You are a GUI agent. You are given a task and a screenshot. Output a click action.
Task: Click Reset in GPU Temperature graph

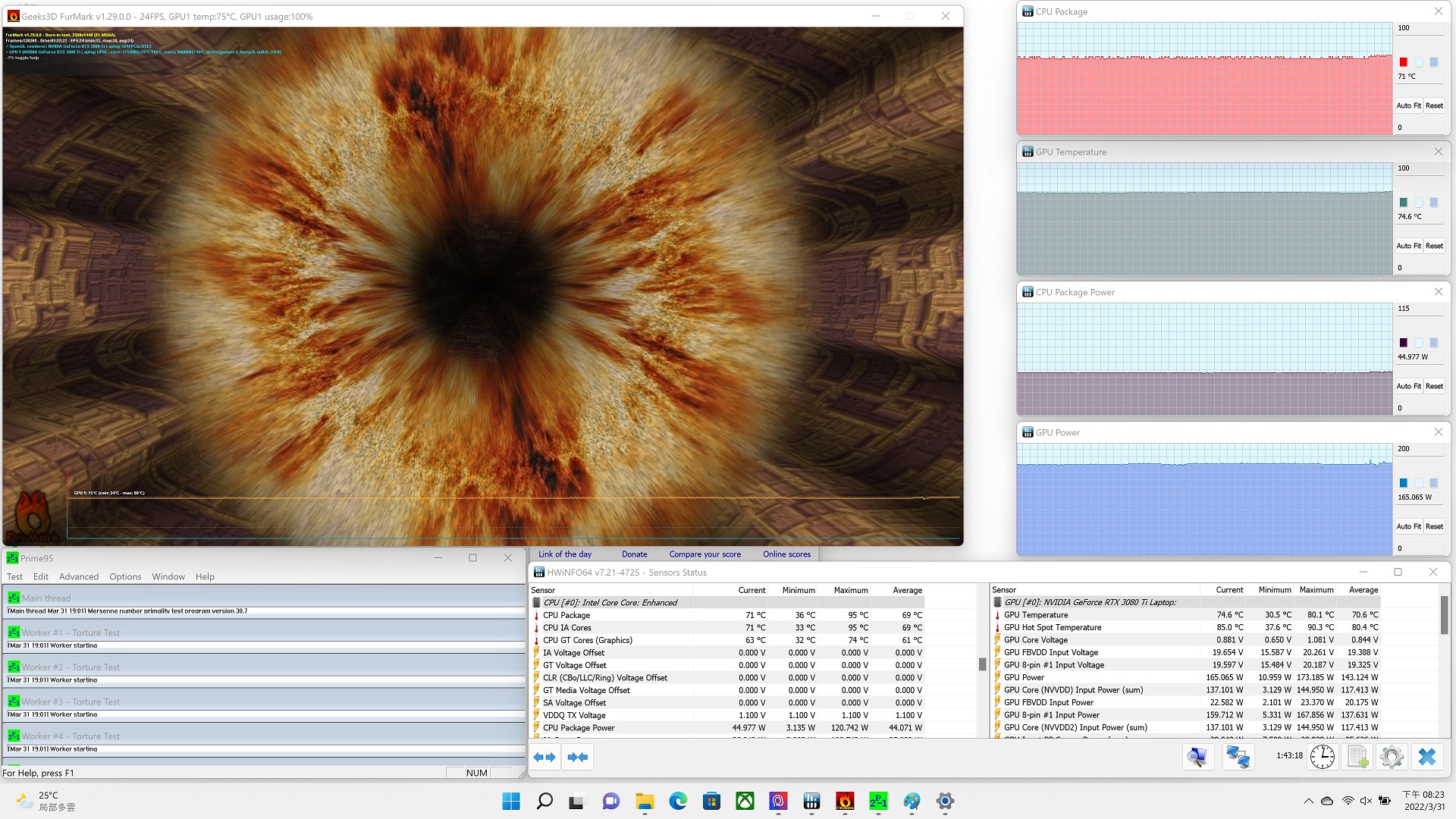tap(1434, 246)
